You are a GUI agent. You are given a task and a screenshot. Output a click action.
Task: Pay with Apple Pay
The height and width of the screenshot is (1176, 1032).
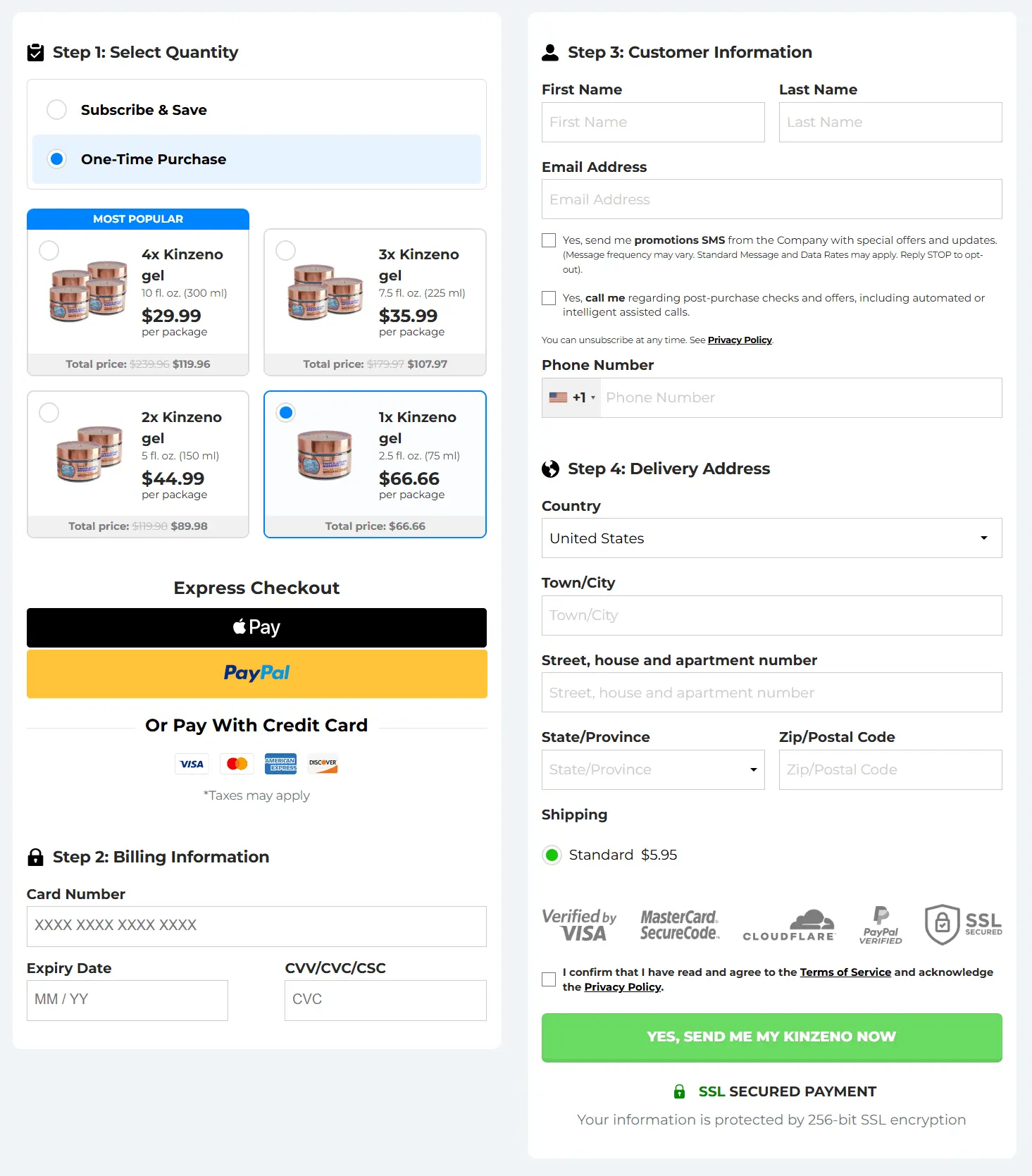pyautogui.click(x=256, y=628)
